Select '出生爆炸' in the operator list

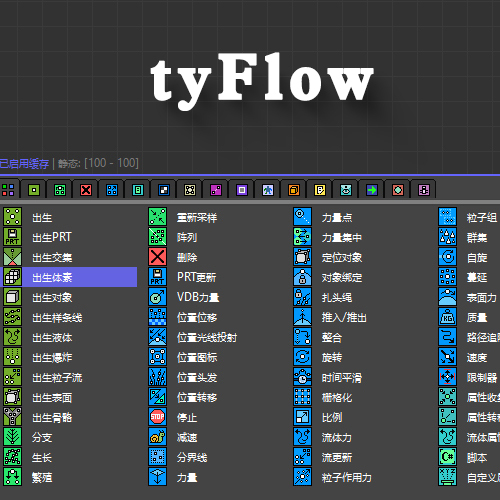pos(52,357)
